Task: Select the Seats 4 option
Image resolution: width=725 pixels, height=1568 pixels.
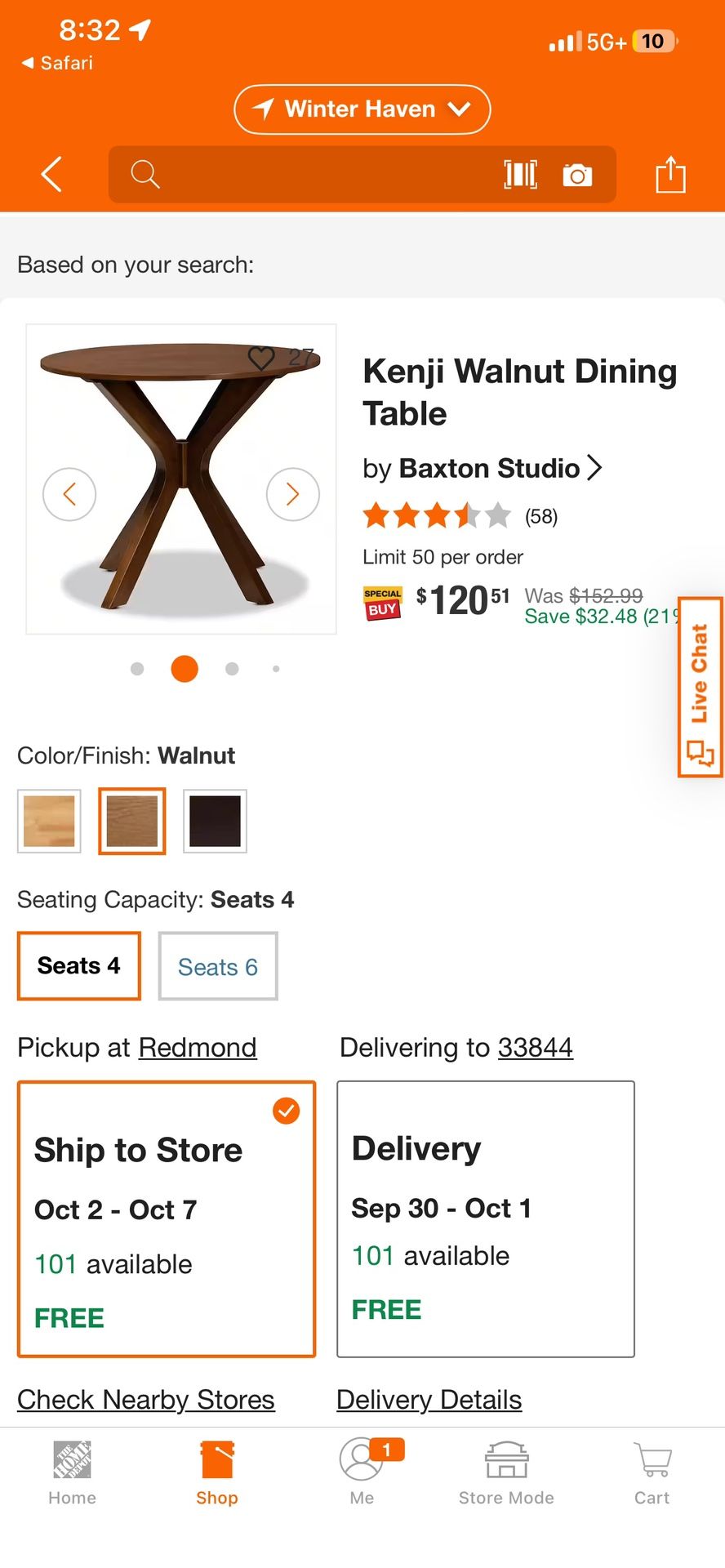Action: click(79, 966)
